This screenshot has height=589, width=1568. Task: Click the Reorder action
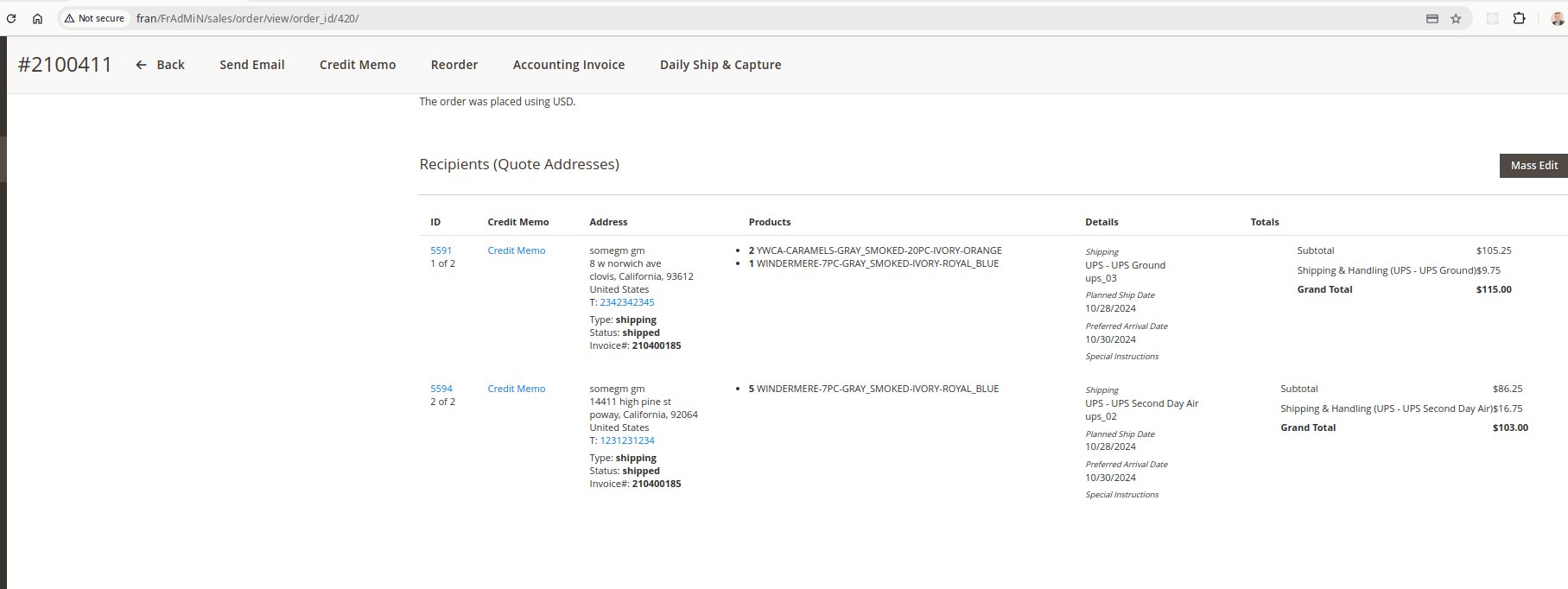pos(454,65)
